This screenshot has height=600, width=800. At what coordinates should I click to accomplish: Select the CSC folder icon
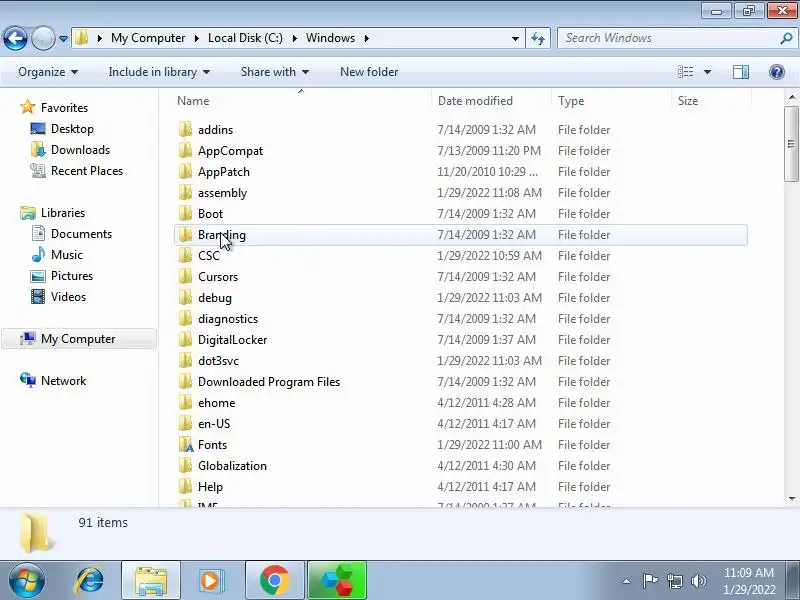click(185, 255)
